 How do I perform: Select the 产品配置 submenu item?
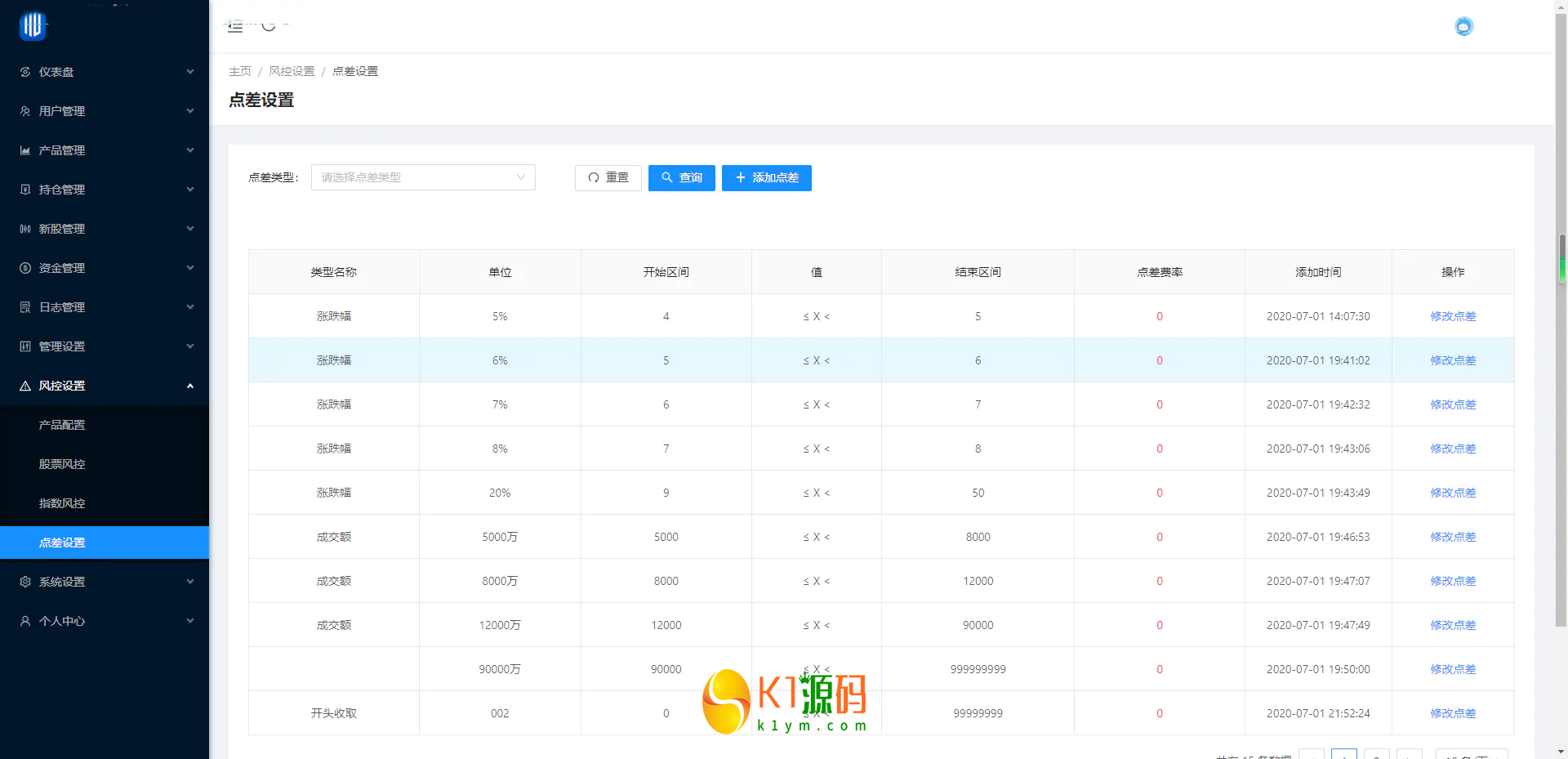pos(62,425)
